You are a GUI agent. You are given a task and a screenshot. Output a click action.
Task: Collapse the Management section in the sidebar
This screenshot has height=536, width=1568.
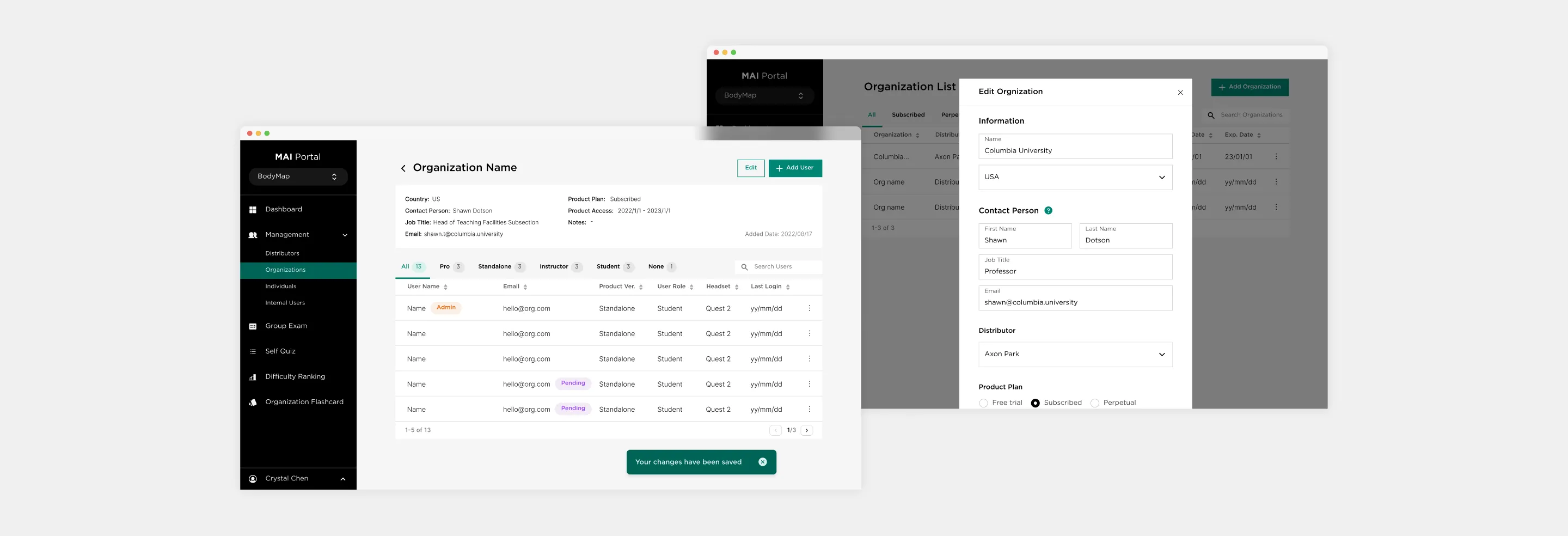(x=345, y=234)
